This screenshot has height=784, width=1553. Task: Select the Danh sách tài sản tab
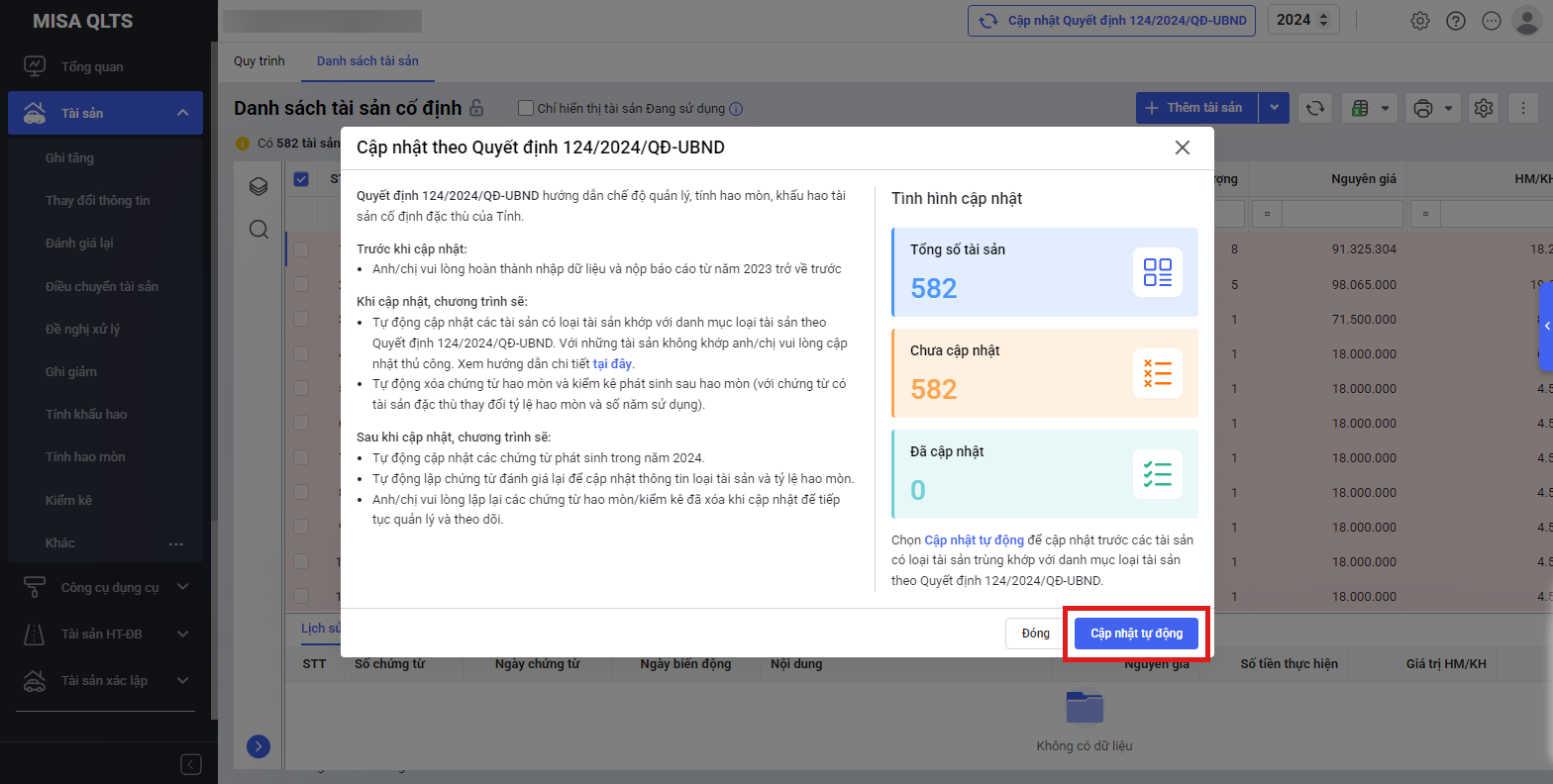pyautogui.click(x=367, y=61)
